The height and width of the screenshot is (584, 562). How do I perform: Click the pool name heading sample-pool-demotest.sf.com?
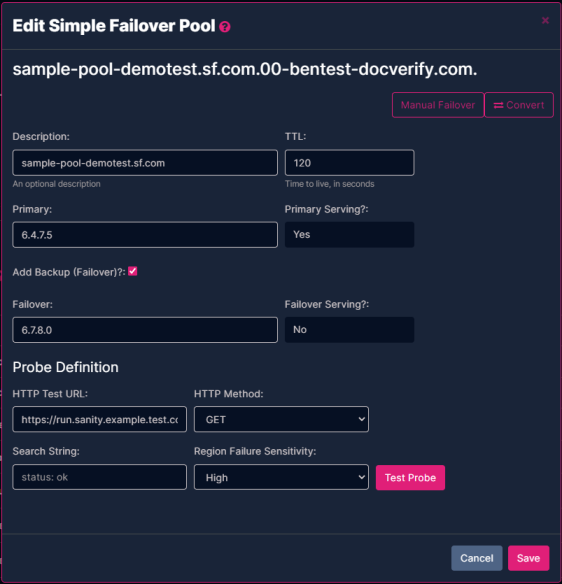coord(245,69)
